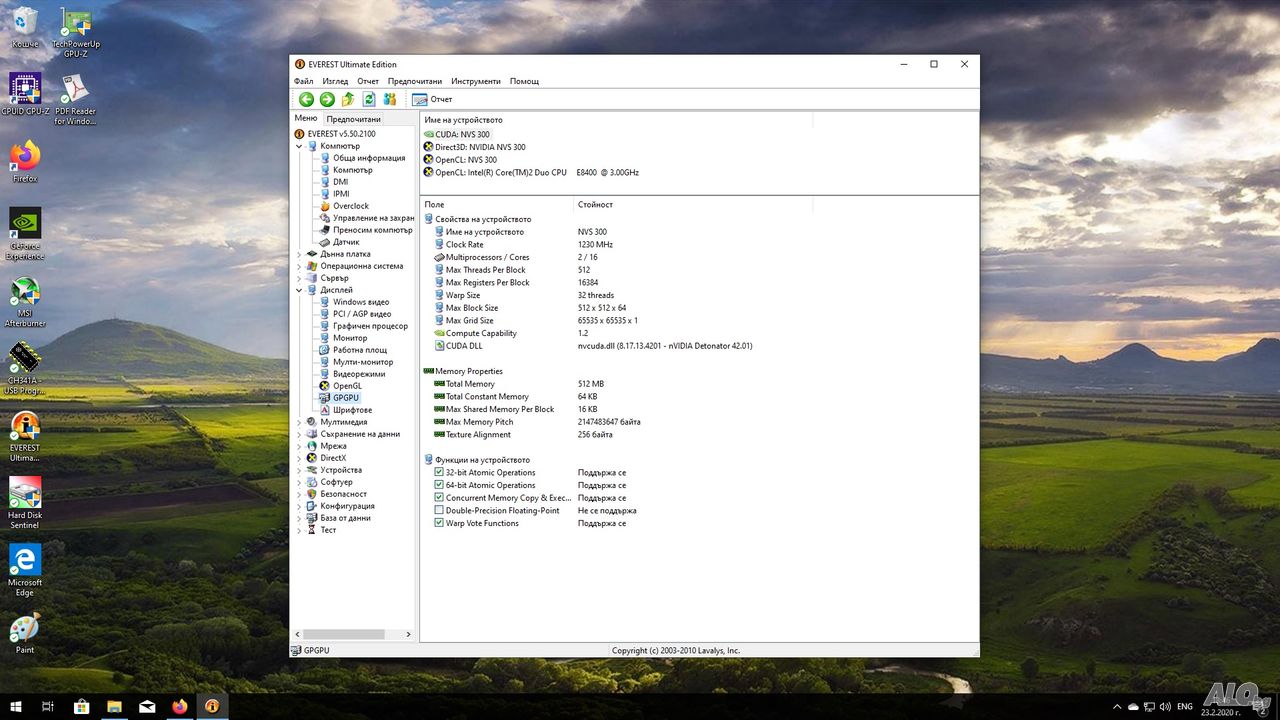Open File Explorer from the taskbar

pyautogui.click(x=114, y=706)
